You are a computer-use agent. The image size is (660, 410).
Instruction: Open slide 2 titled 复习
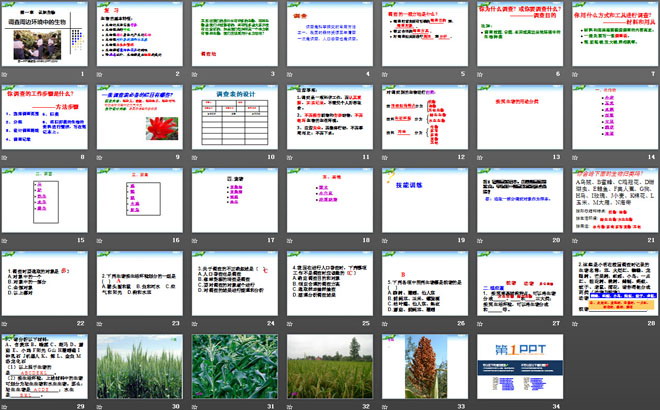[139, 37]
